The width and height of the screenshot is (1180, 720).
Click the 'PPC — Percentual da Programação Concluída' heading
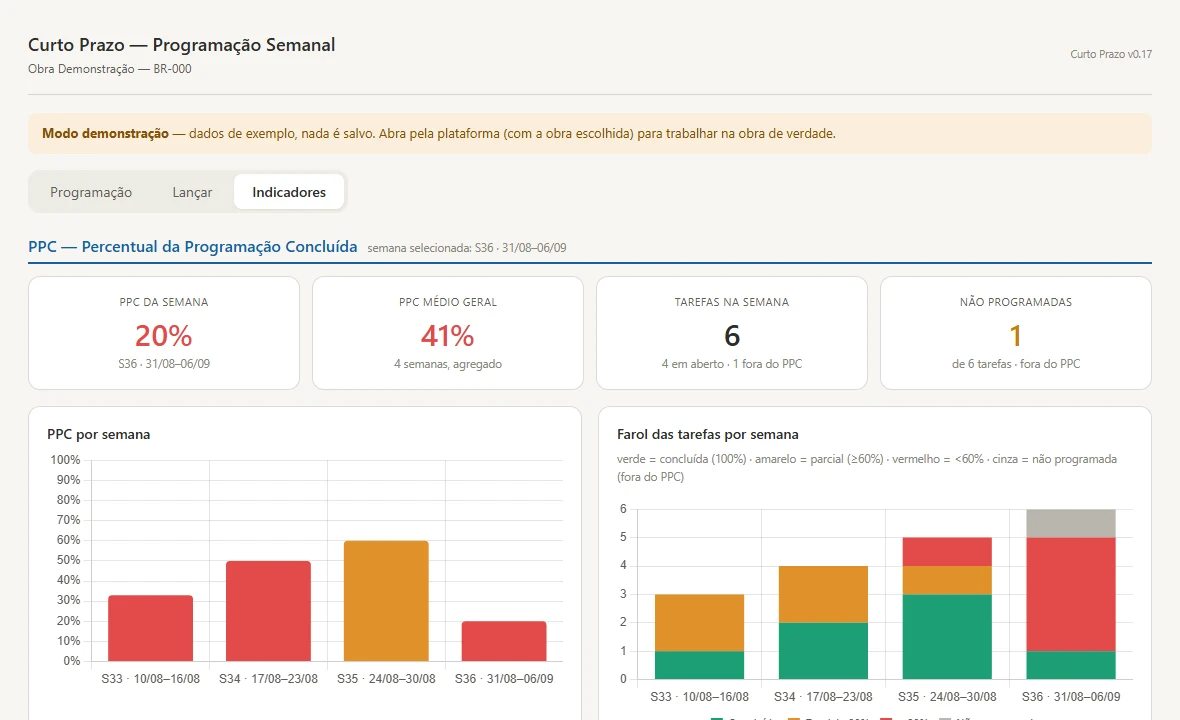pyautogui.click(x=193, y=247)
